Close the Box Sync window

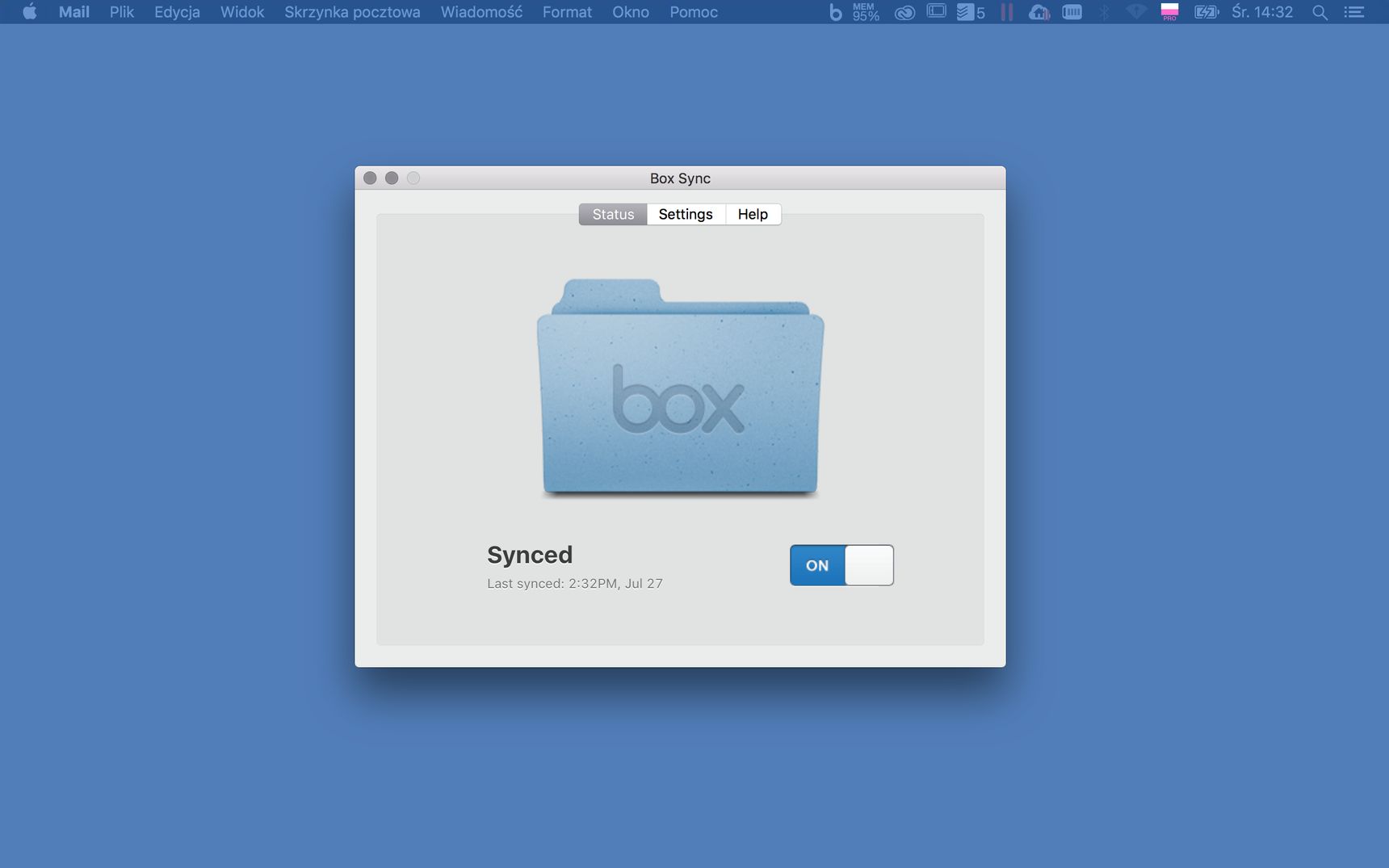point(370,178)
